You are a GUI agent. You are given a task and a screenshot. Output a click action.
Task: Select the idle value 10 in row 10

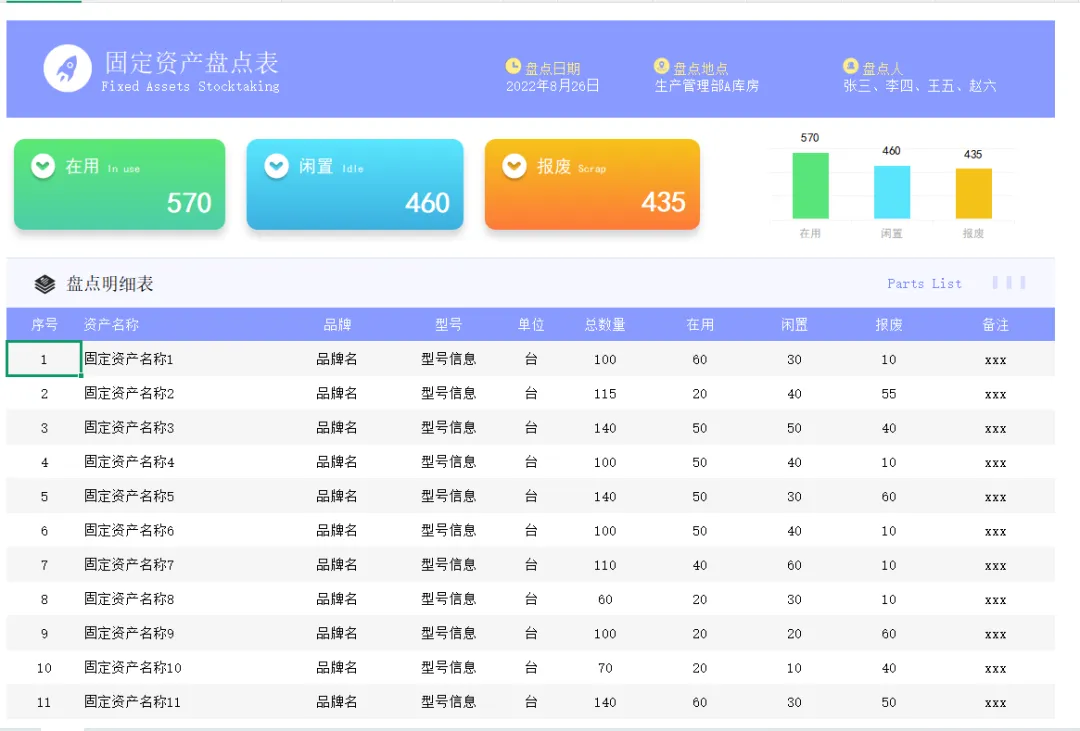coord(794,668)
